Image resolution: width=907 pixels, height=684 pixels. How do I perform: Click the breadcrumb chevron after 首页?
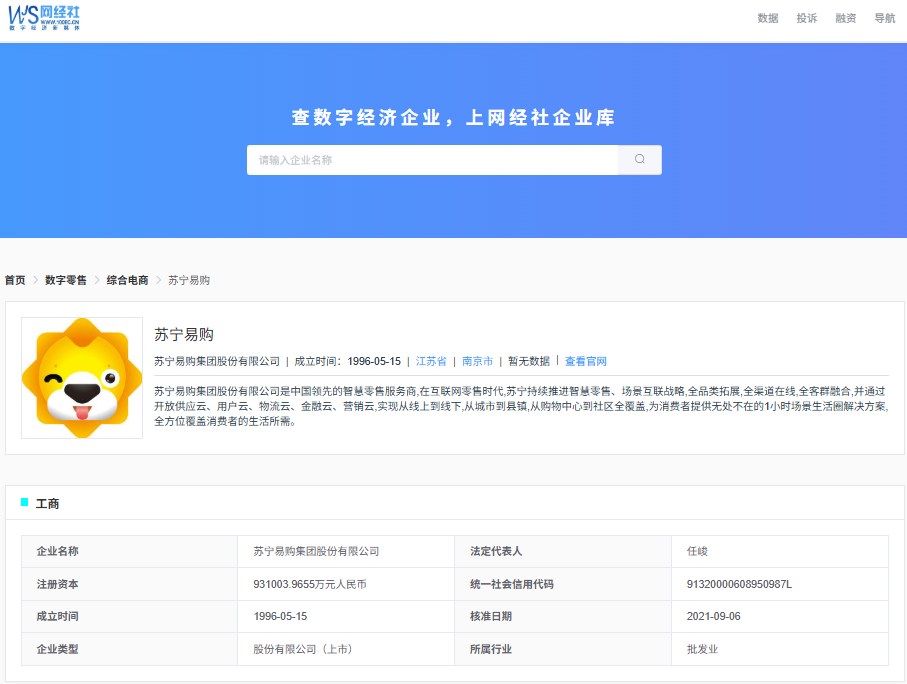click(x=35, y=280)
